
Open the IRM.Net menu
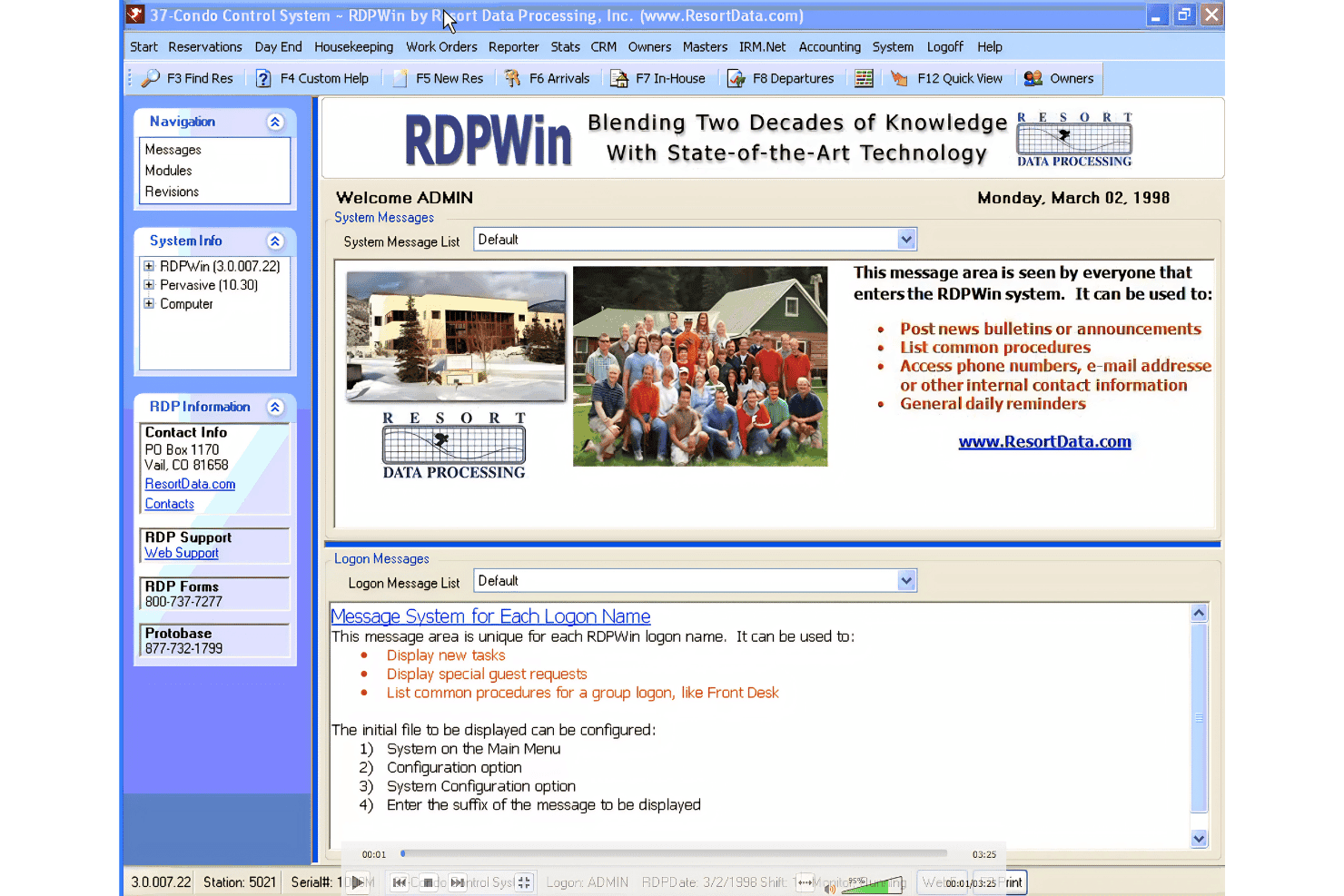pos(763,47)
